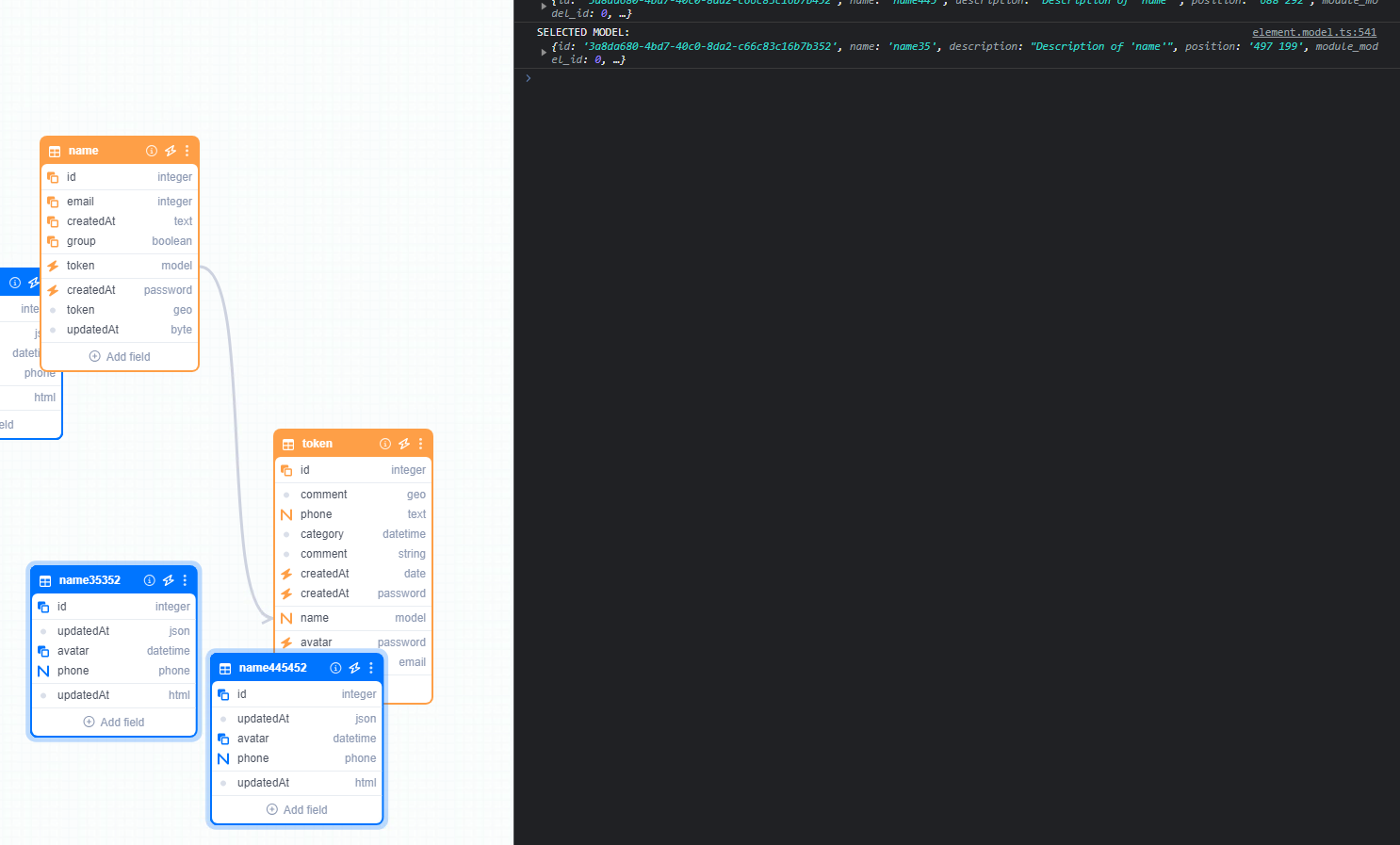Screen dimensions: 1400x845
Task: Click the info icon on the "token" table header
Action: coord(385,444)
